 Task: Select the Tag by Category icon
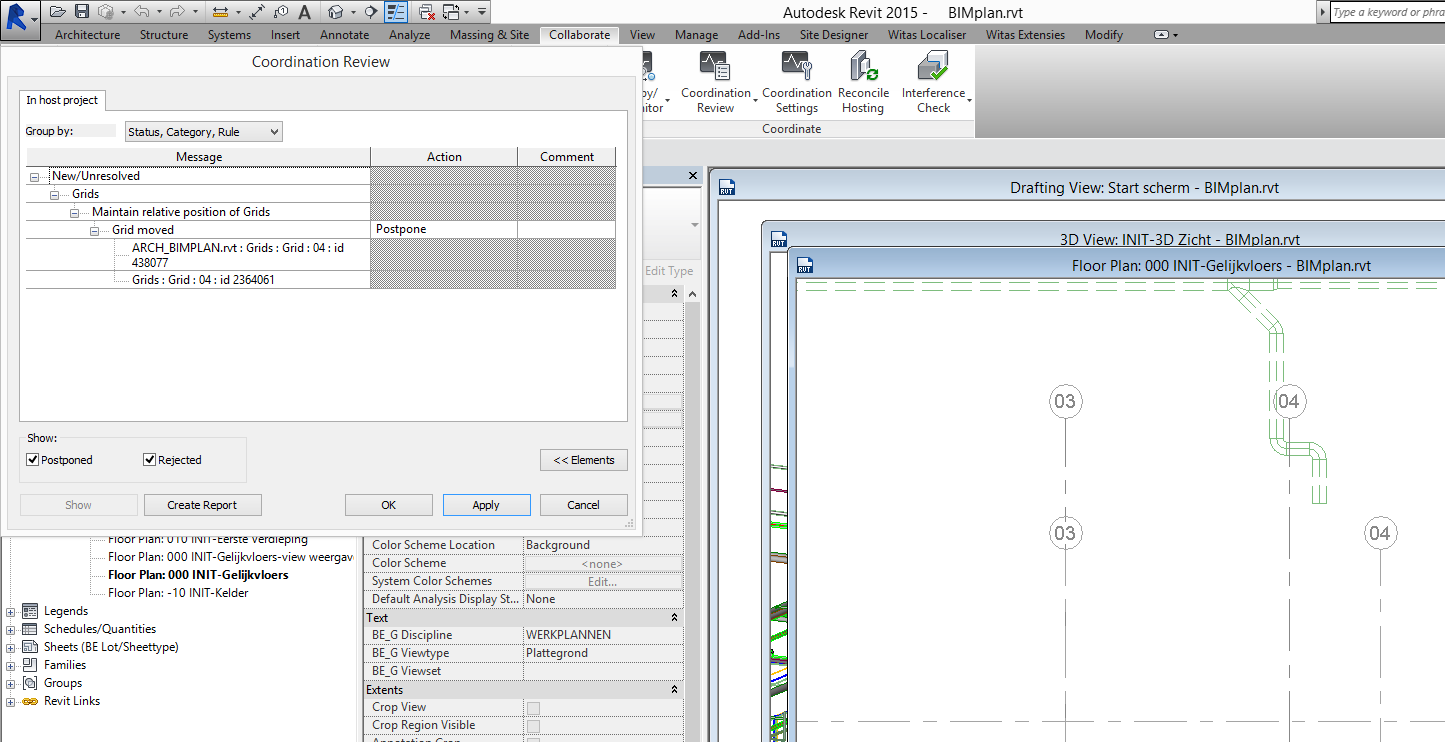(x=282, y=12)
